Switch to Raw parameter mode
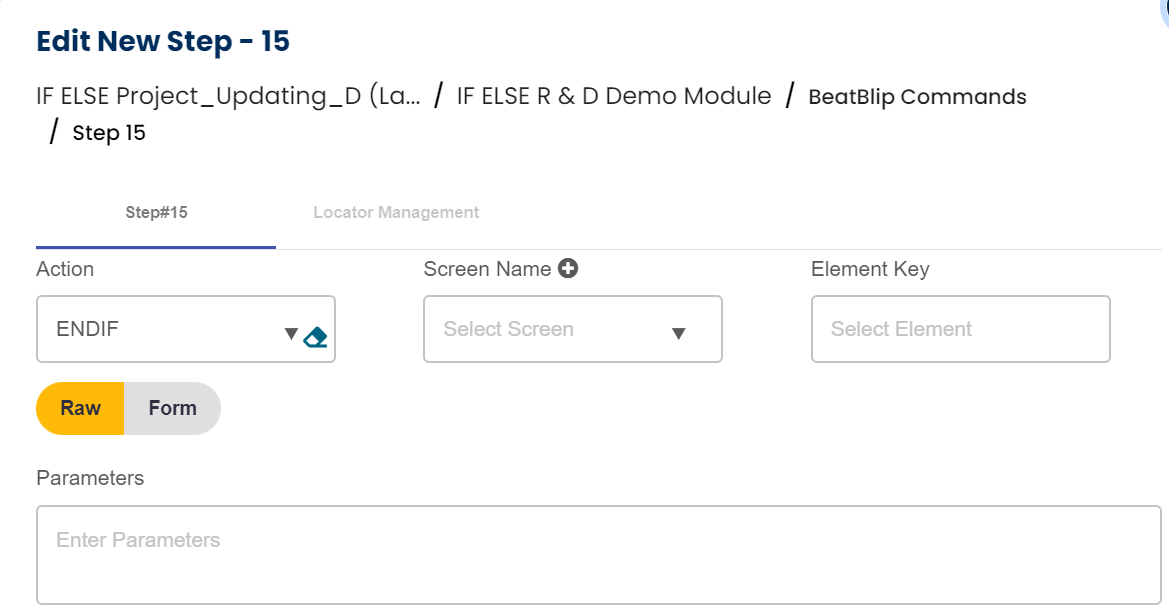 [x=80, y=408]
